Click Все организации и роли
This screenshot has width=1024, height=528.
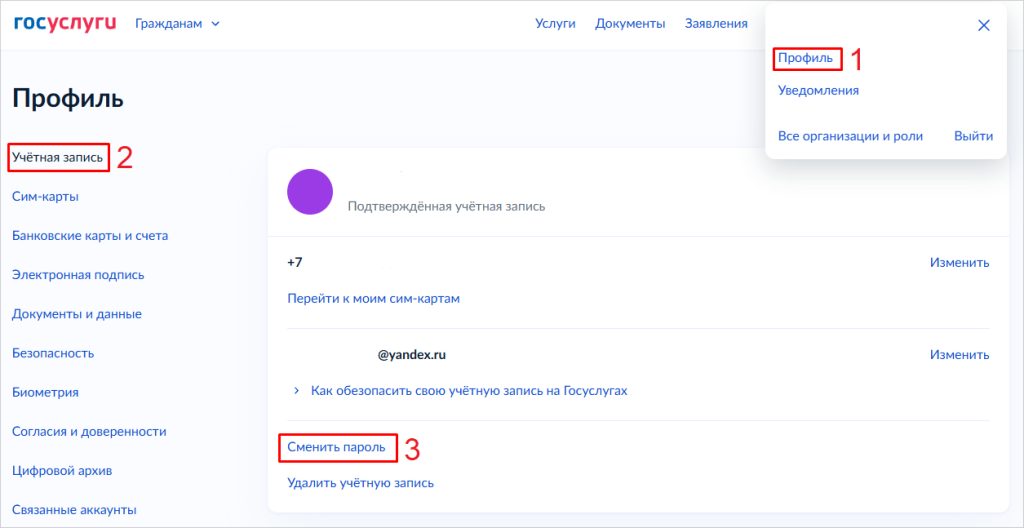tap(850, 136)
